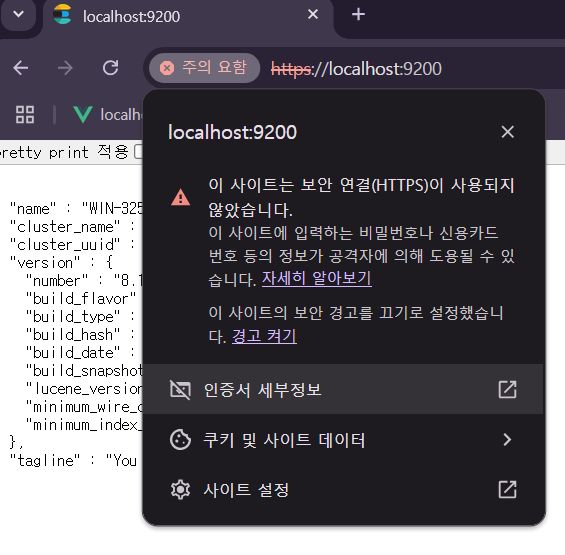Open a new tab with plus button
The image size is (565, 555).
(x=358, y=14)
